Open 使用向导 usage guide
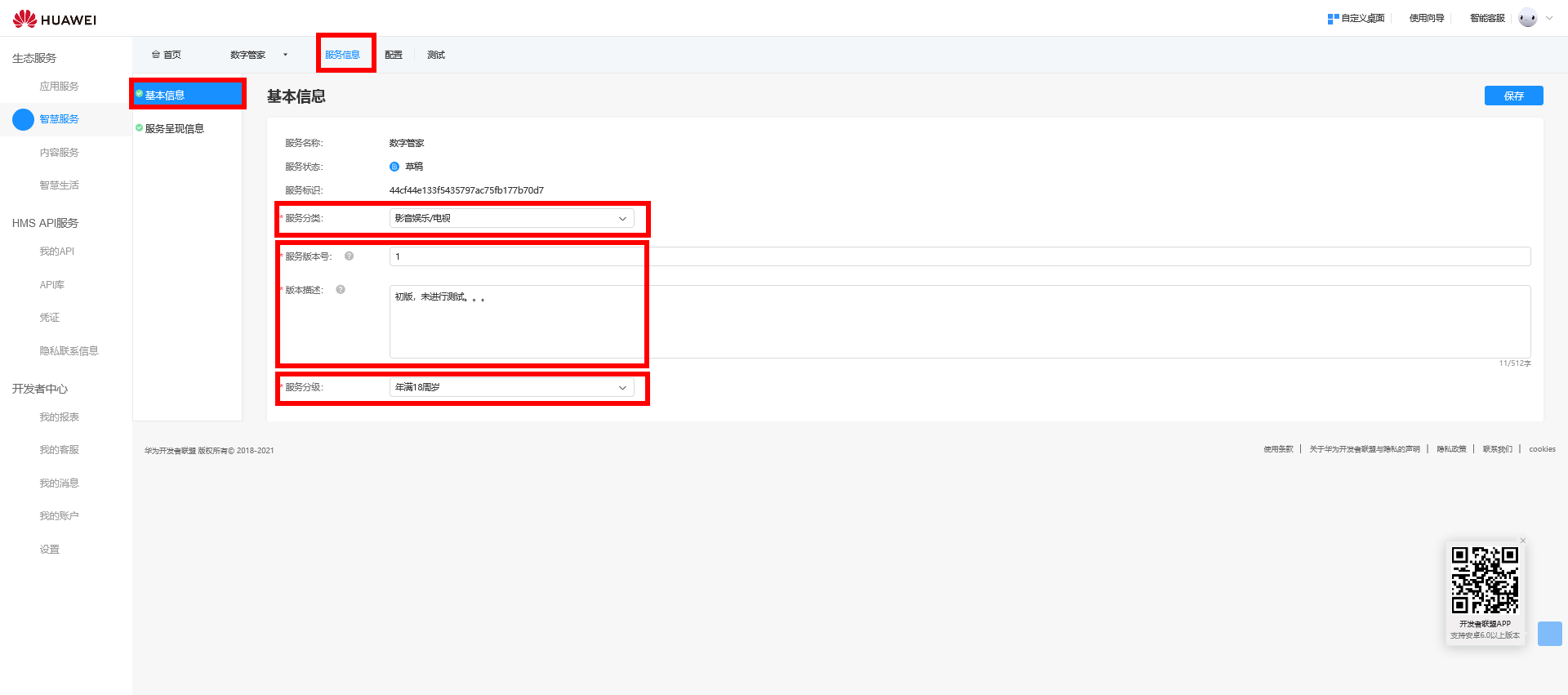 tap(1427, 18)
